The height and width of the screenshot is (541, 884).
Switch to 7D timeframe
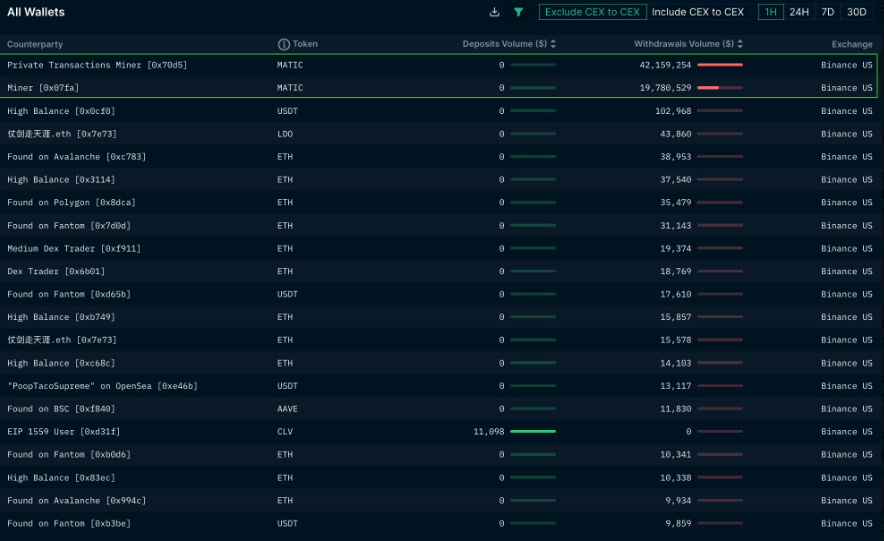click(x=828, y=12)
